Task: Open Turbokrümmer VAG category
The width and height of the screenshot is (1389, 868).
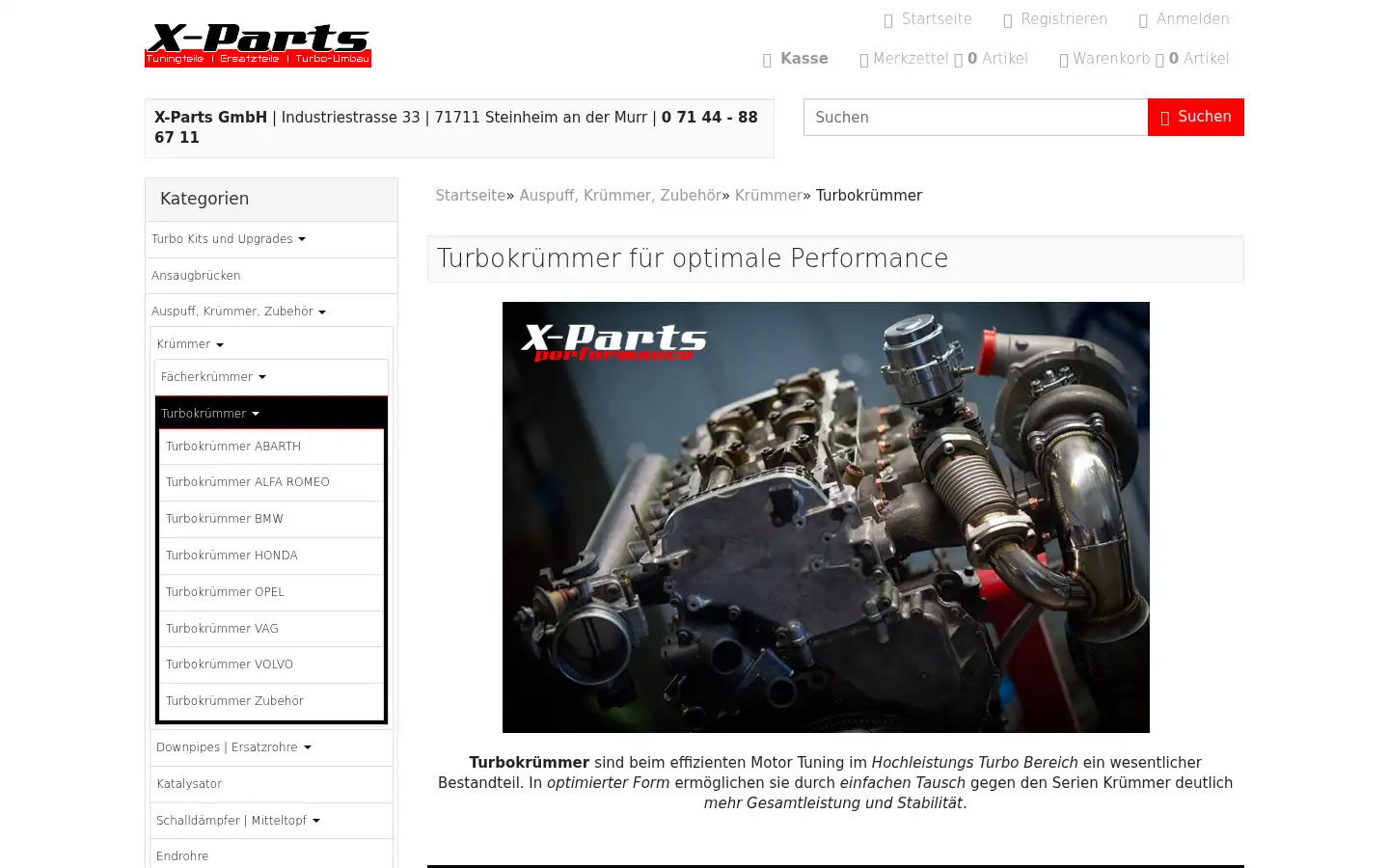Action: [271, 629]
